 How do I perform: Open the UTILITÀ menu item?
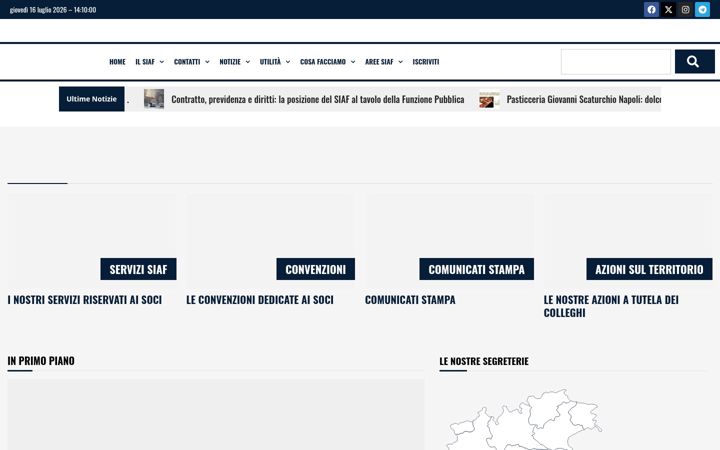[x=270, y=62]
